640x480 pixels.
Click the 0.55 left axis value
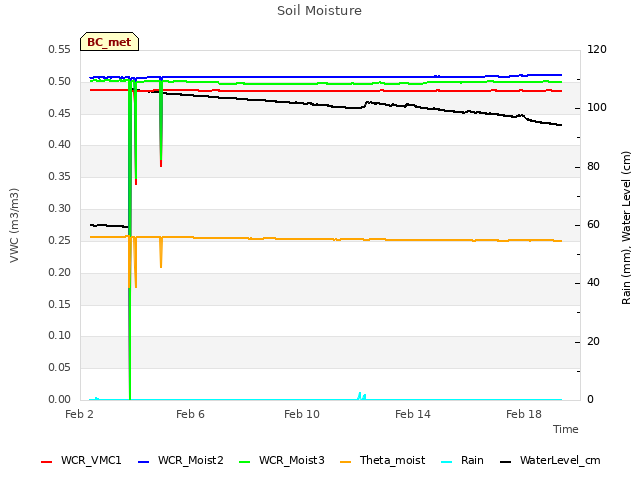[59, 50]
